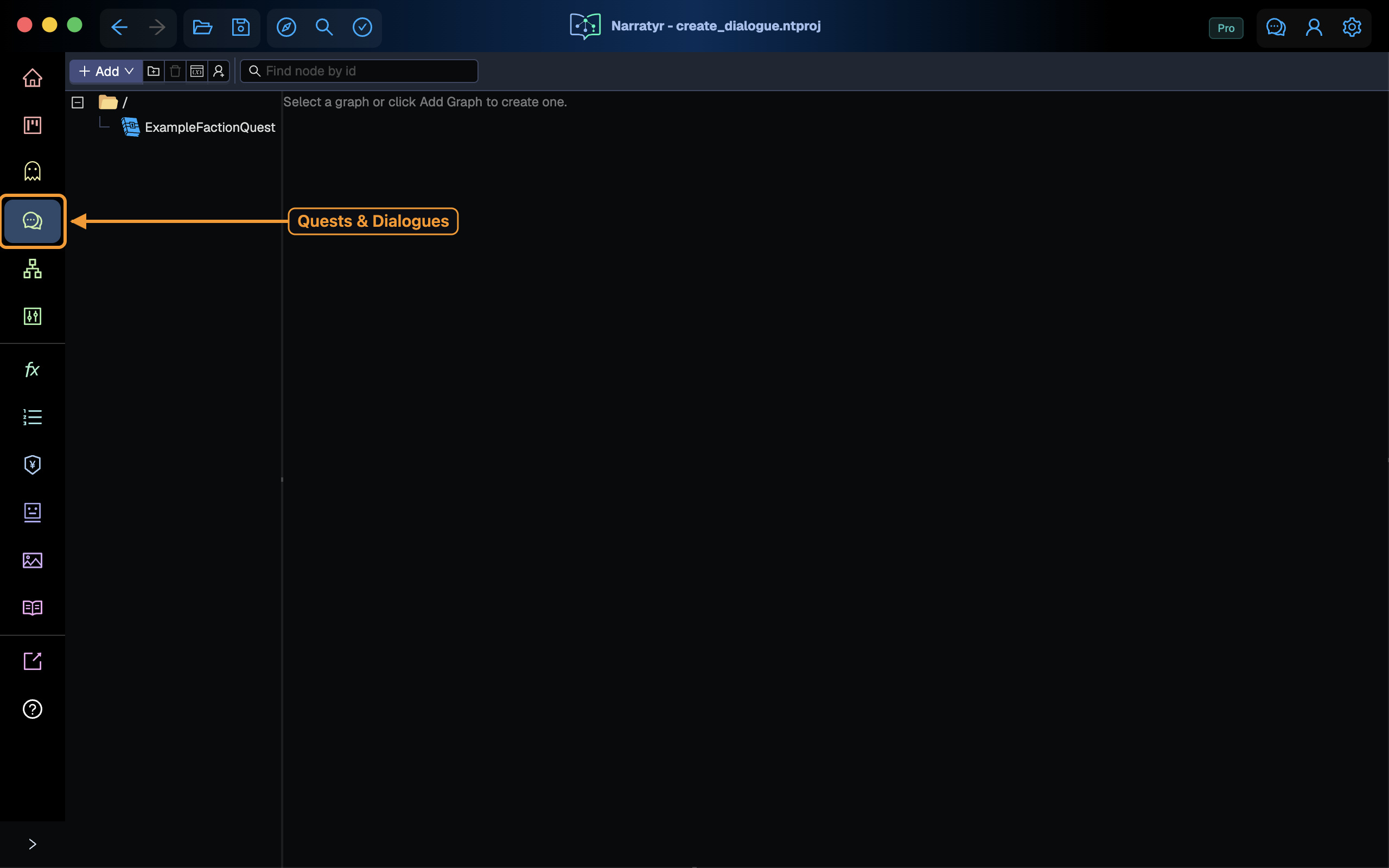
Task: Open the sliders properties sidebar icon
Action: [32, 316]
